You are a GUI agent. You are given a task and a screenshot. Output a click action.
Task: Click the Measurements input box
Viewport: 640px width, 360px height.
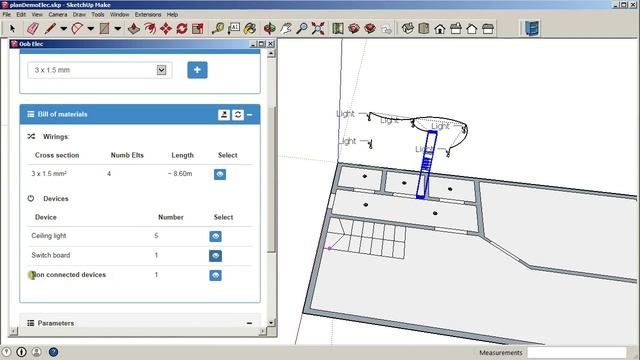pos(577,353)
